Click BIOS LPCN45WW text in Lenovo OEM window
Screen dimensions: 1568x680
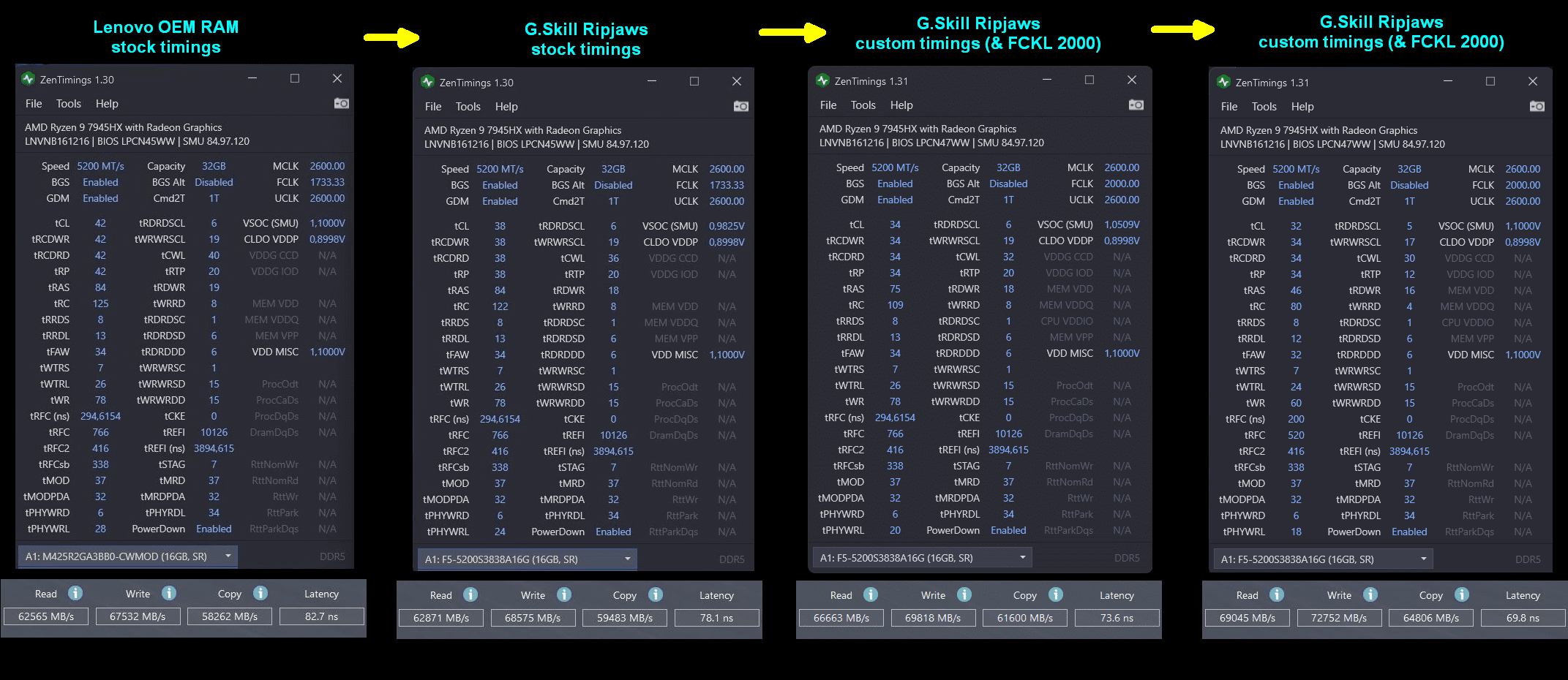135,141
